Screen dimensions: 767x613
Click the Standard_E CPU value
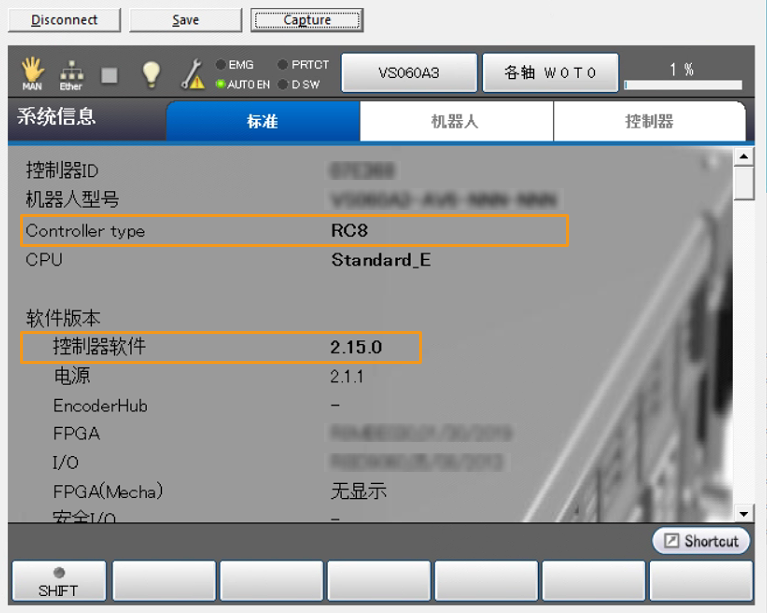pos(381,260)
